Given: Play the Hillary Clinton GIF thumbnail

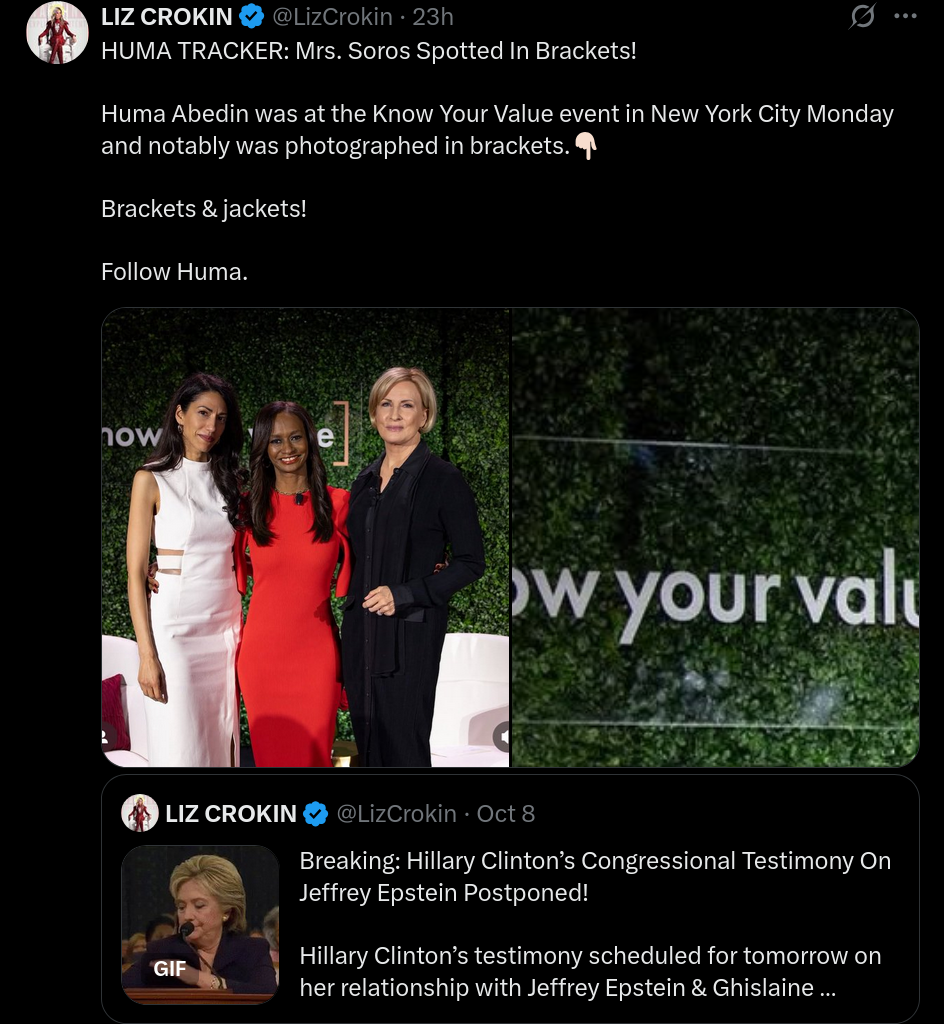Looking at the screenshot, I should coord(200,924).
